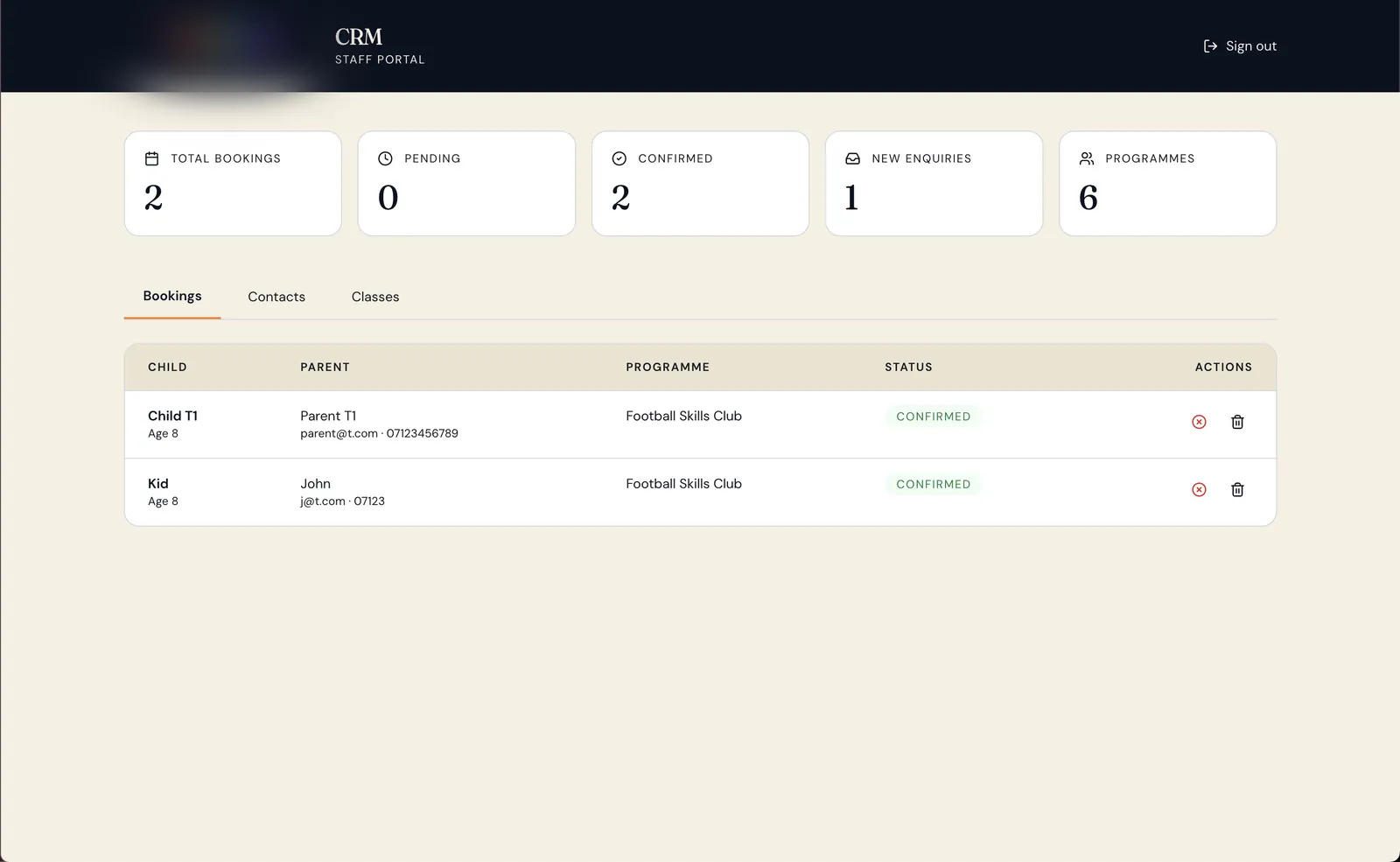1400x862 pixels.
Task: Click the checkmark icon on Confirmed card
Action: 619,158
